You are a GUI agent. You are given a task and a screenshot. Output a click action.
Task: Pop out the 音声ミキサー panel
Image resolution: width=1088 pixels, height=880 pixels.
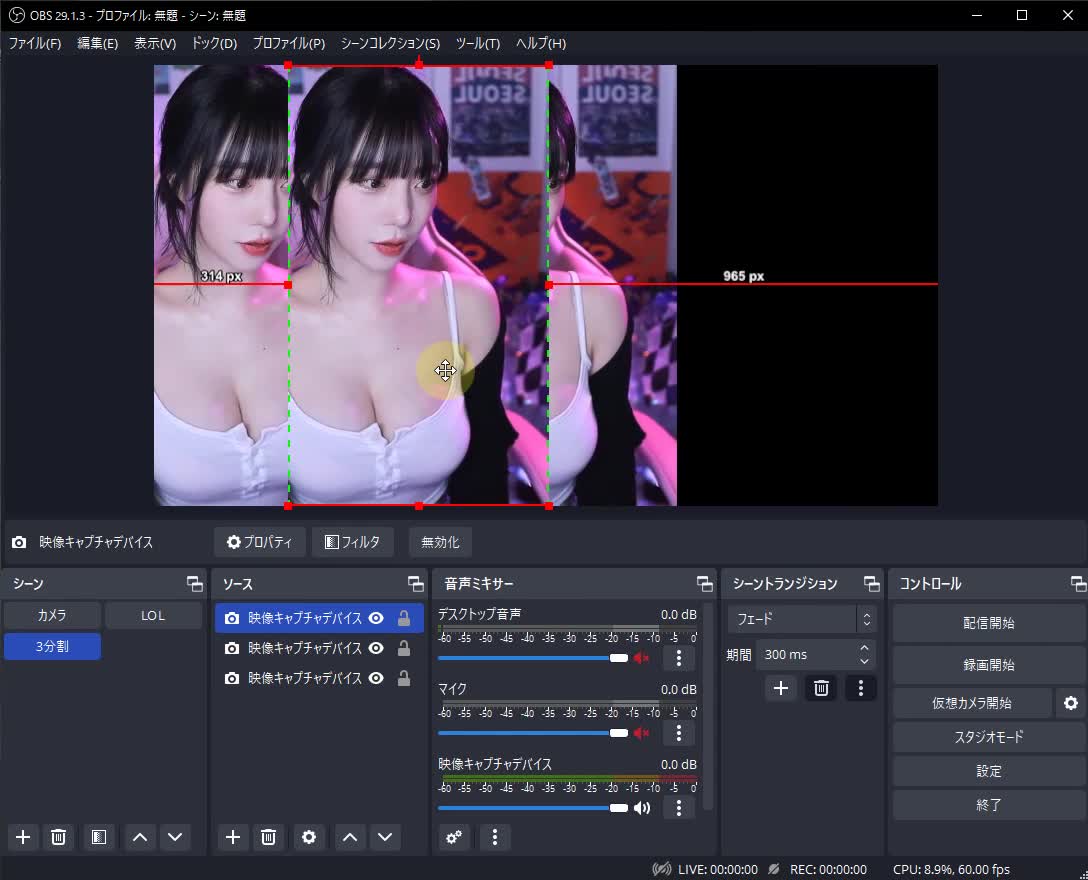click(704, 583)
